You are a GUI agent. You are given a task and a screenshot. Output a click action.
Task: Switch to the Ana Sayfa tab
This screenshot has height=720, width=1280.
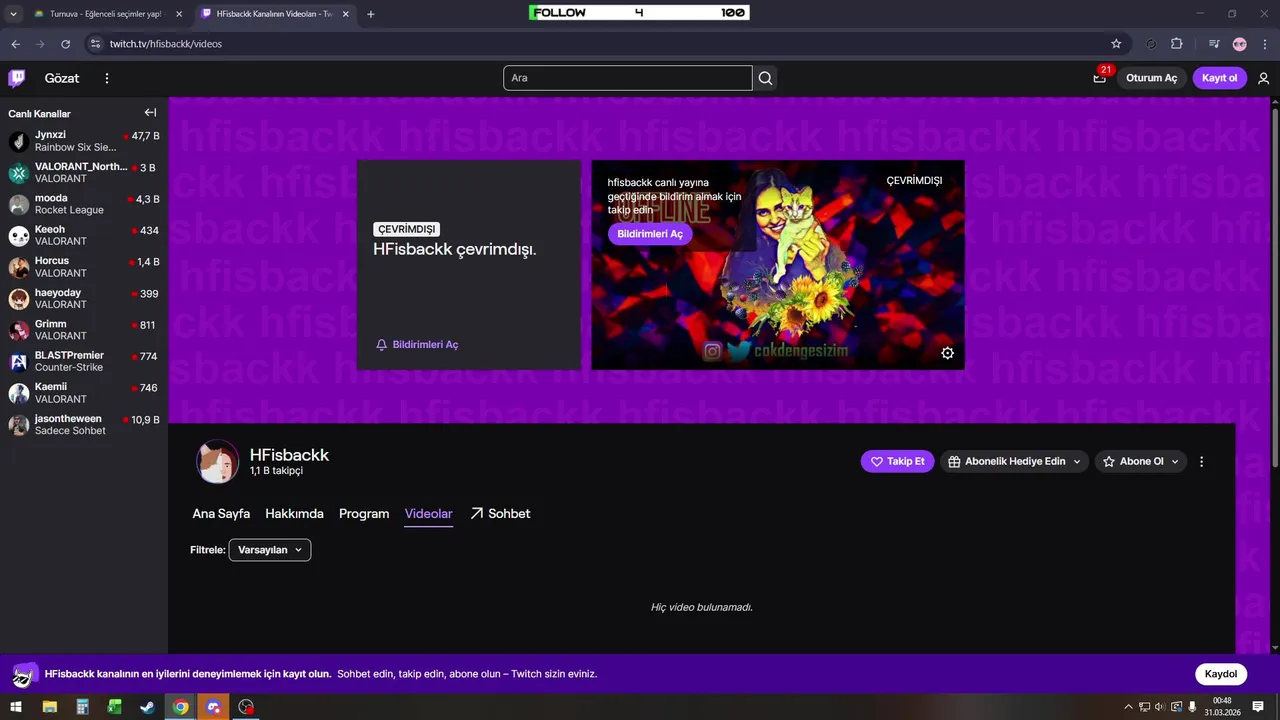click(x=221, y=514)
